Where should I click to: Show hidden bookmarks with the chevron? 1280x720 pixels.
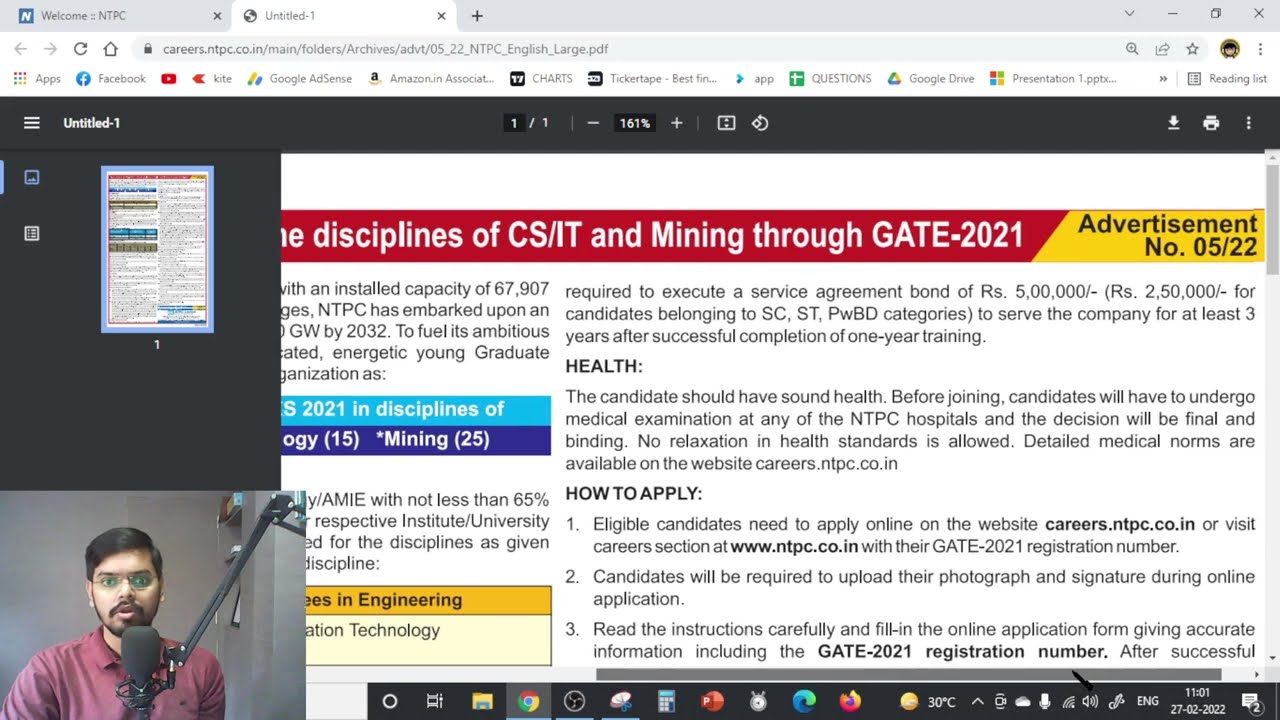point(1163,78)
